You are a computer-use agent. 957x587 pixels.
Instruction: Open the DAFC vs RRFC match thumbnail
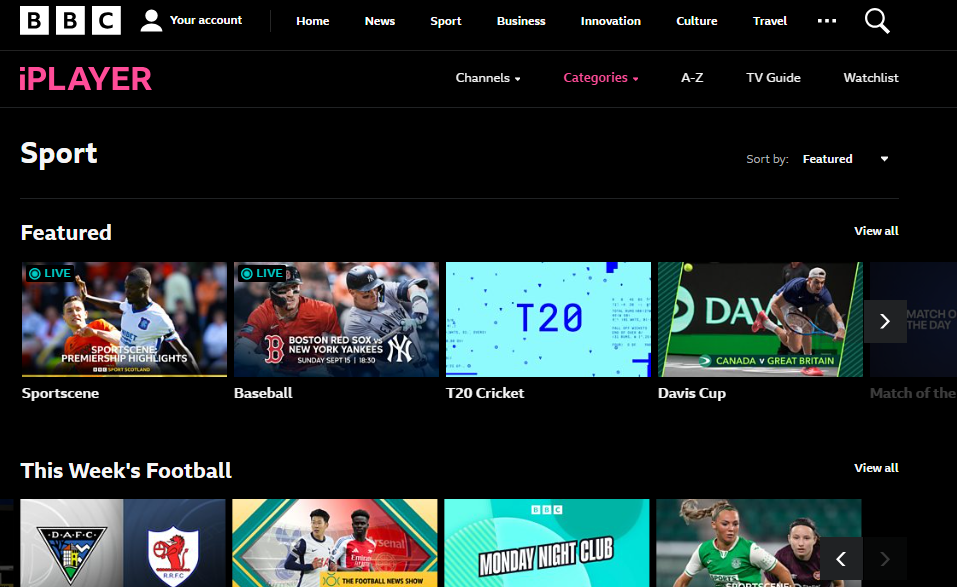(x=123, y=543)
